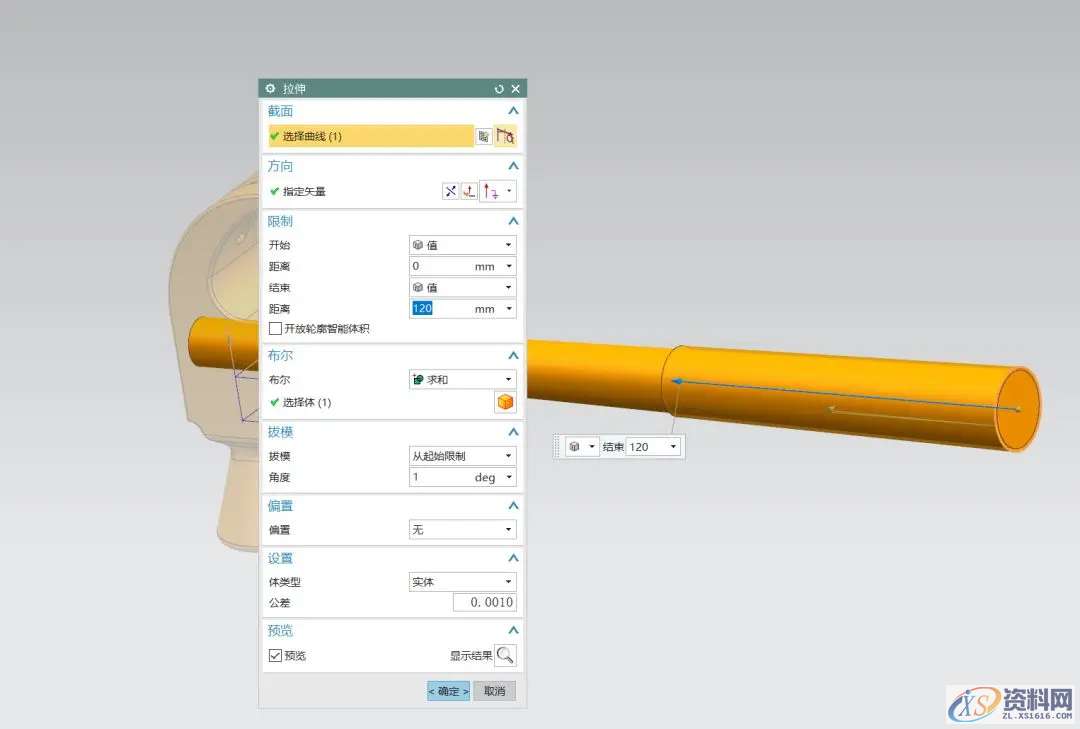Click the reset icon in the 拉伸 title bar
Screen dimensions: 1080x729
point(499,89)
